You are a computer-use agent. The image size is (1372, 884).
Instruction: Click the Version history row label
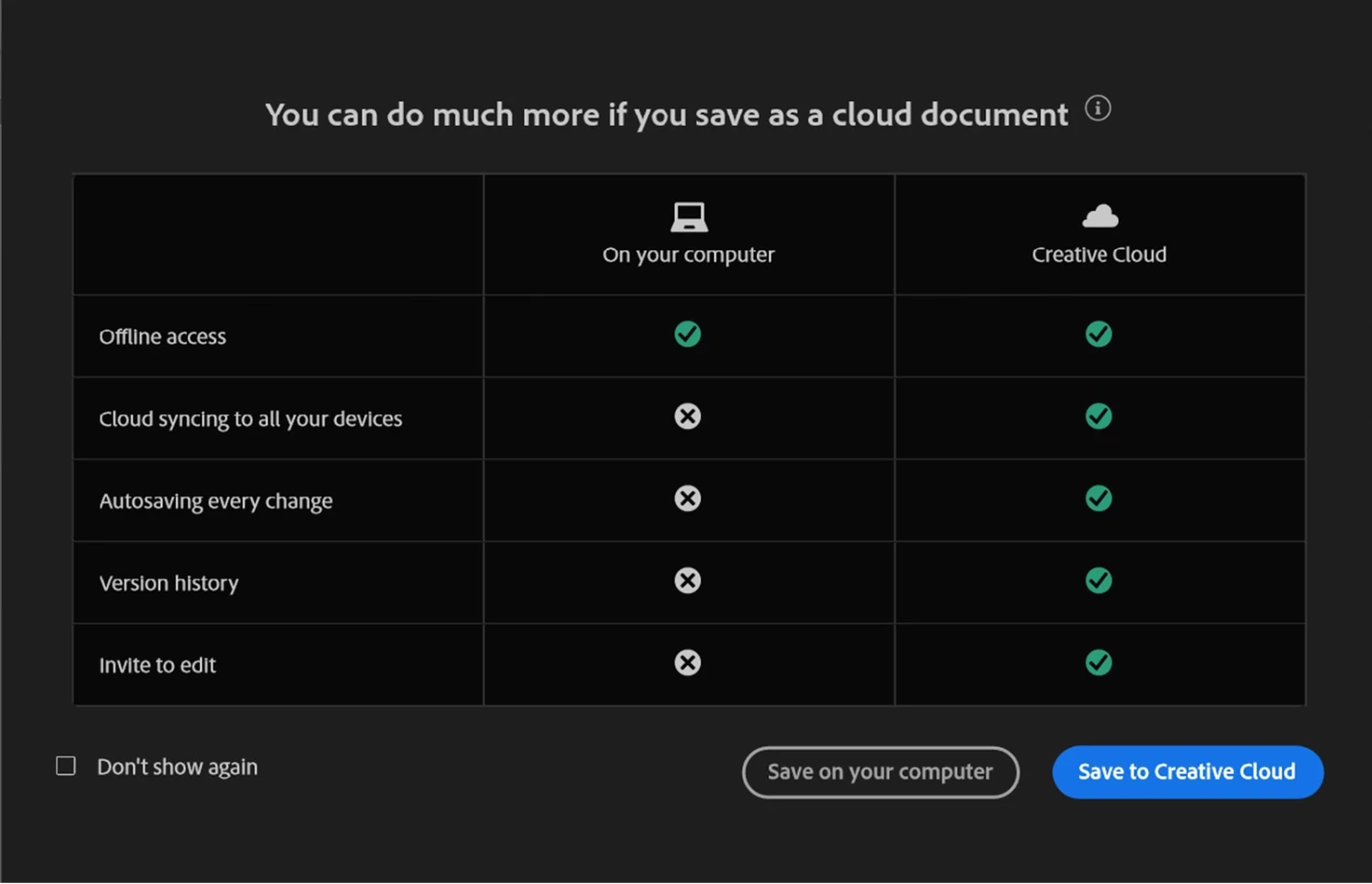(169, 583)
